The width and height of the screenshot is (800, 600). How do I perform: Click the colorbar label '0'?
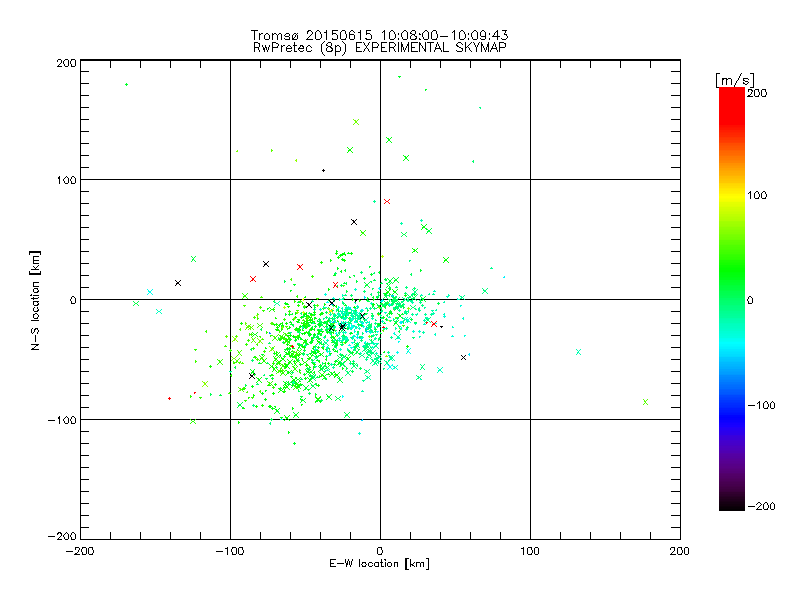point(750,300)
